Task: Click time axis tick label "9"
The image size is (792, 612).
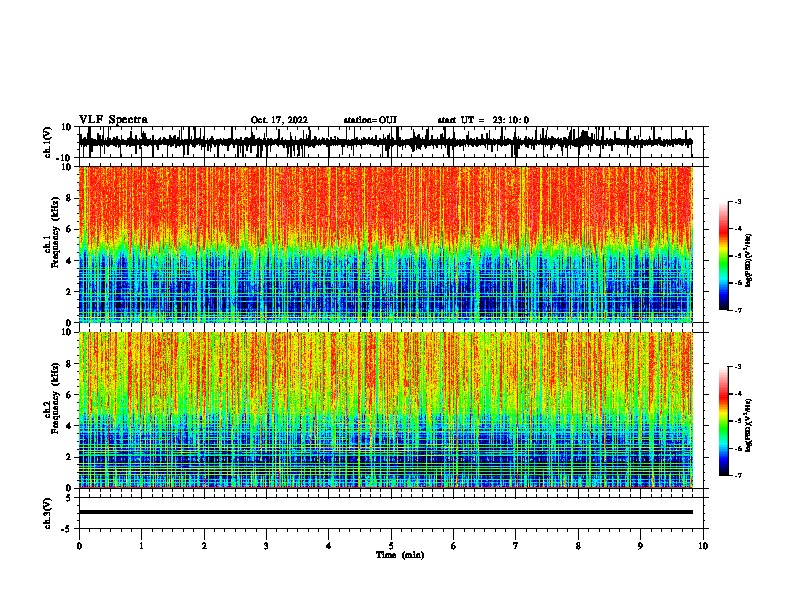Action: pyautogui.click(x=640, y=546)
